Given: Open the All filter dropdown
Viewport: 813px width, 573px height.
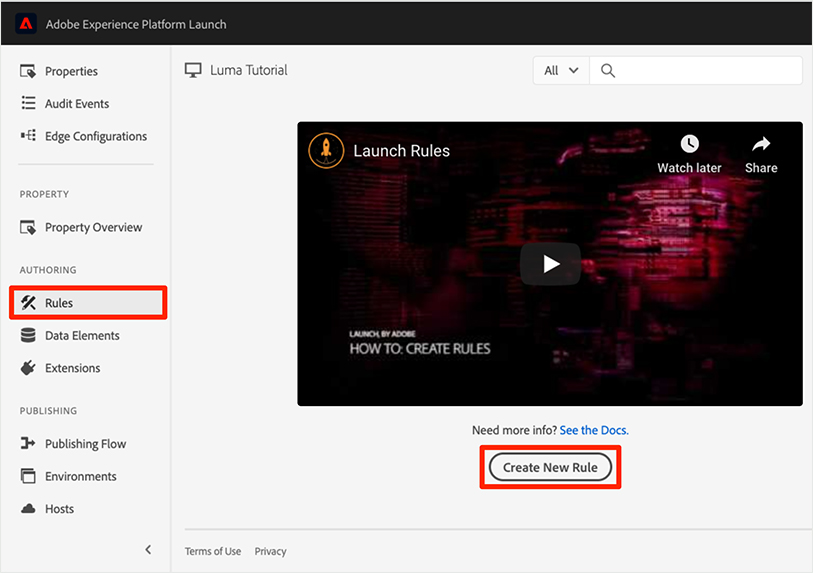Looking at the screenshot, I should [x=561, y=71].
